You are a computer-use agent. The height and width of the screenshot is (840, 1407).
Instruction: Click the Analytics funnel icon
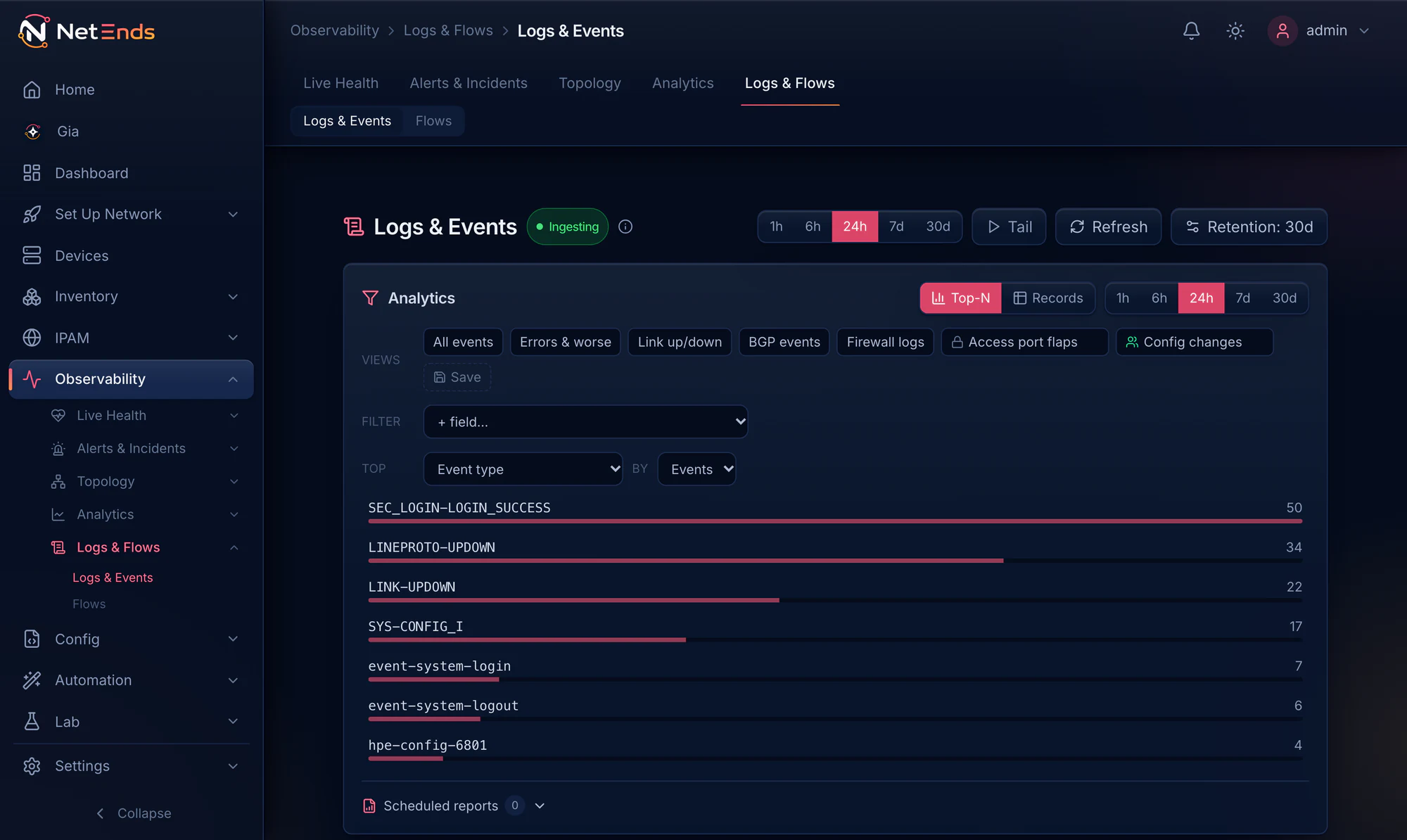tap(370, 298)
